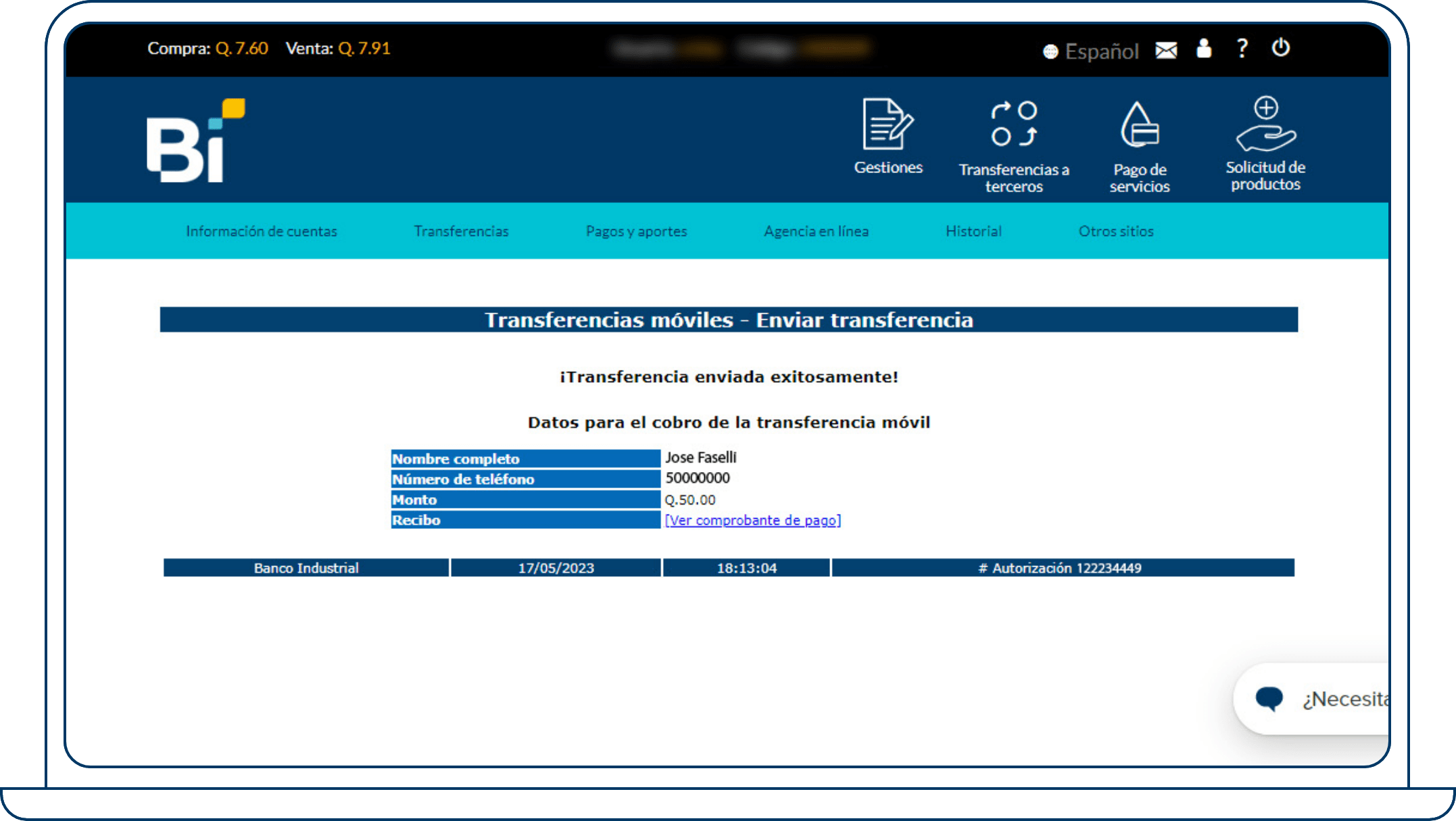The image size is (1456, 821).
Task: Change language via Español selector
Action: [1091, 51]
